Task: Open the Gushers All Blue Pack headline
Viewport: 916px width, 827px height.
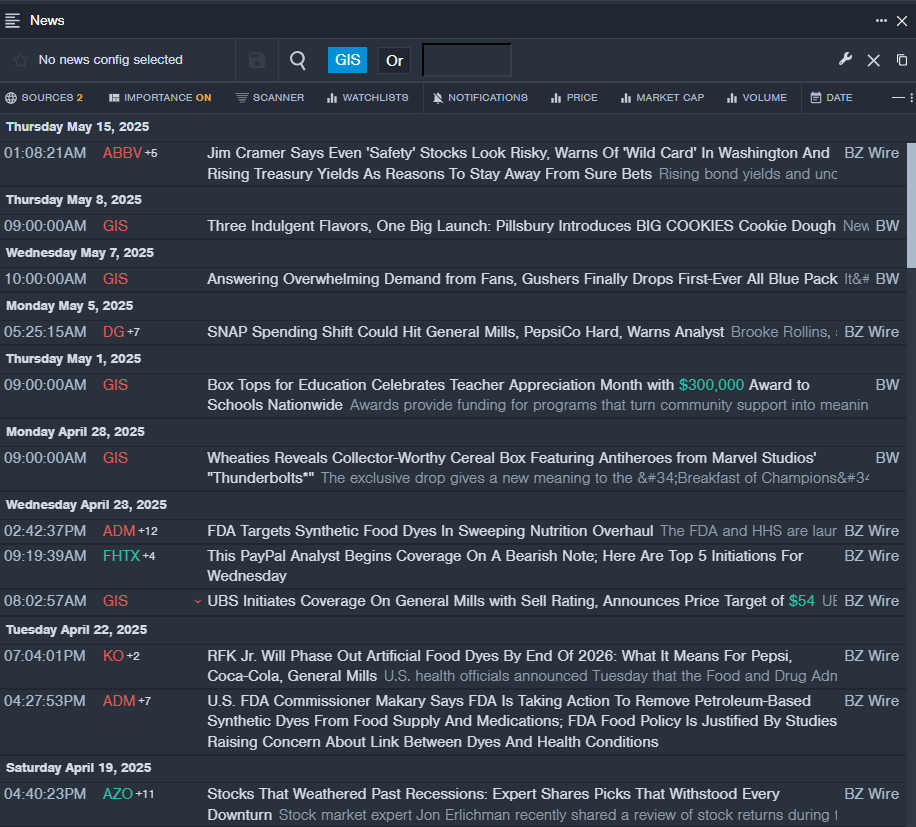Action: 522,279
